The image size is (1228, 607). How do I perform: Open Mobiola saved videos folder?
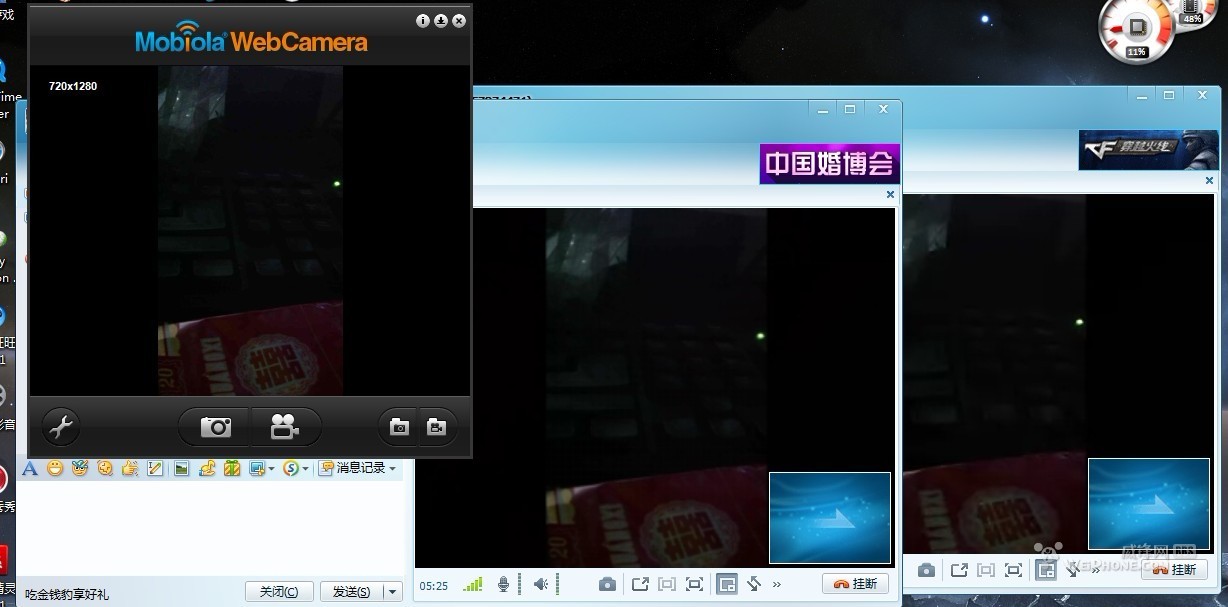(436, 427)
